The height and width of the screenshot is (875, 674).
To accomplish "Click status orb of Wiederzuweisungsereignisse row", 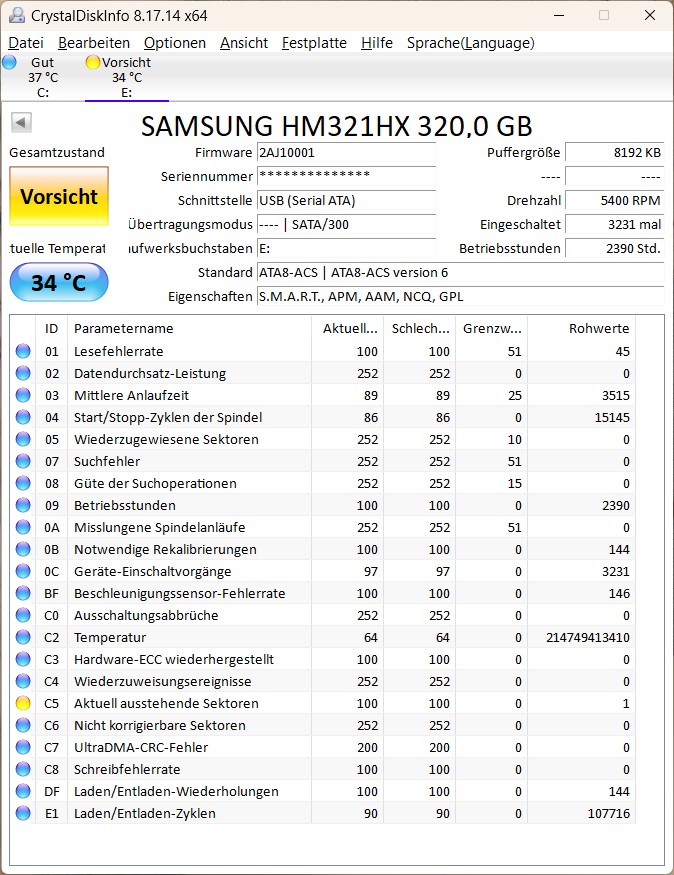I will point(23,681).
